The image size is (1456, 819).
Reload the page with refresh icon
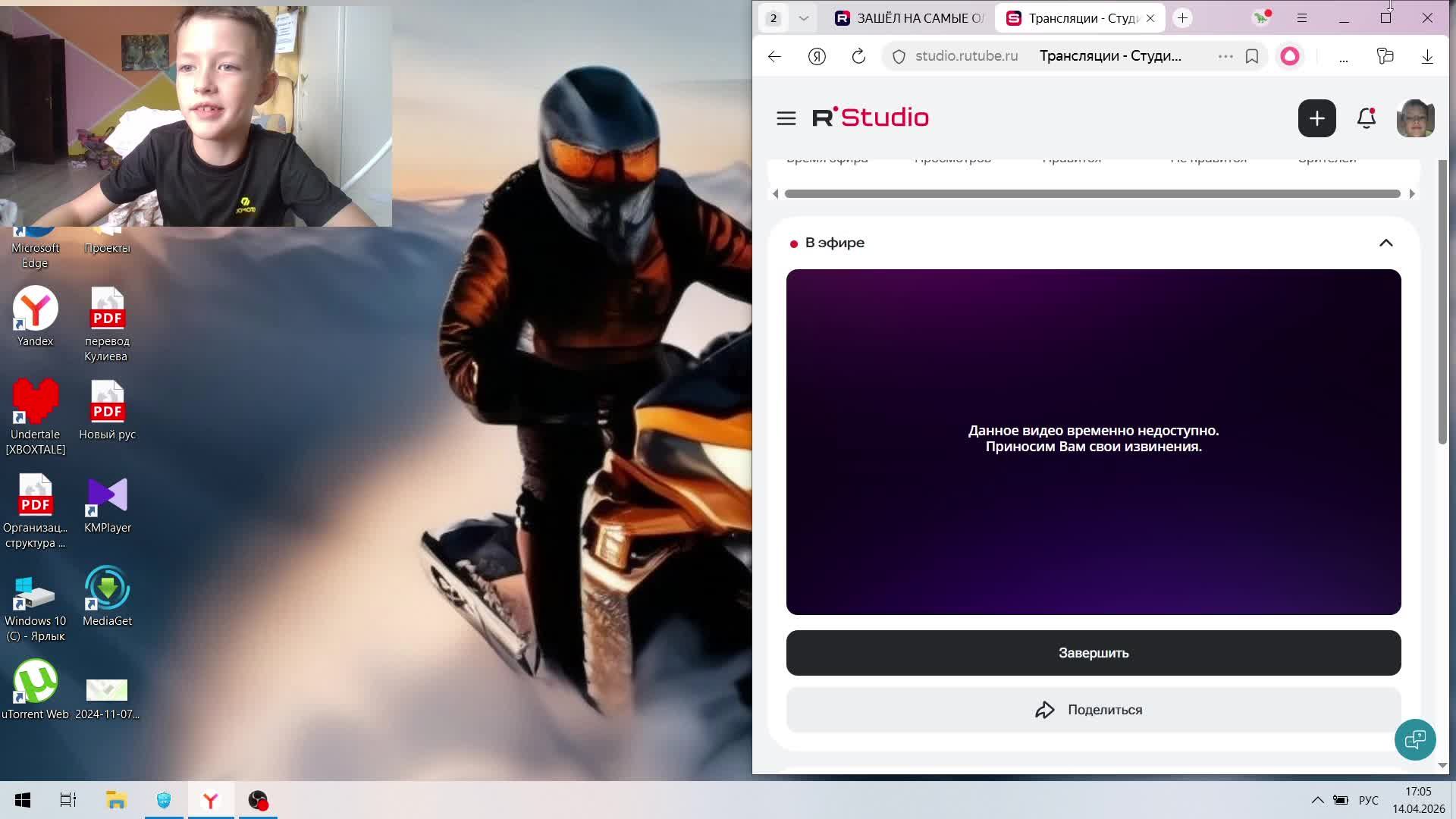858,56
